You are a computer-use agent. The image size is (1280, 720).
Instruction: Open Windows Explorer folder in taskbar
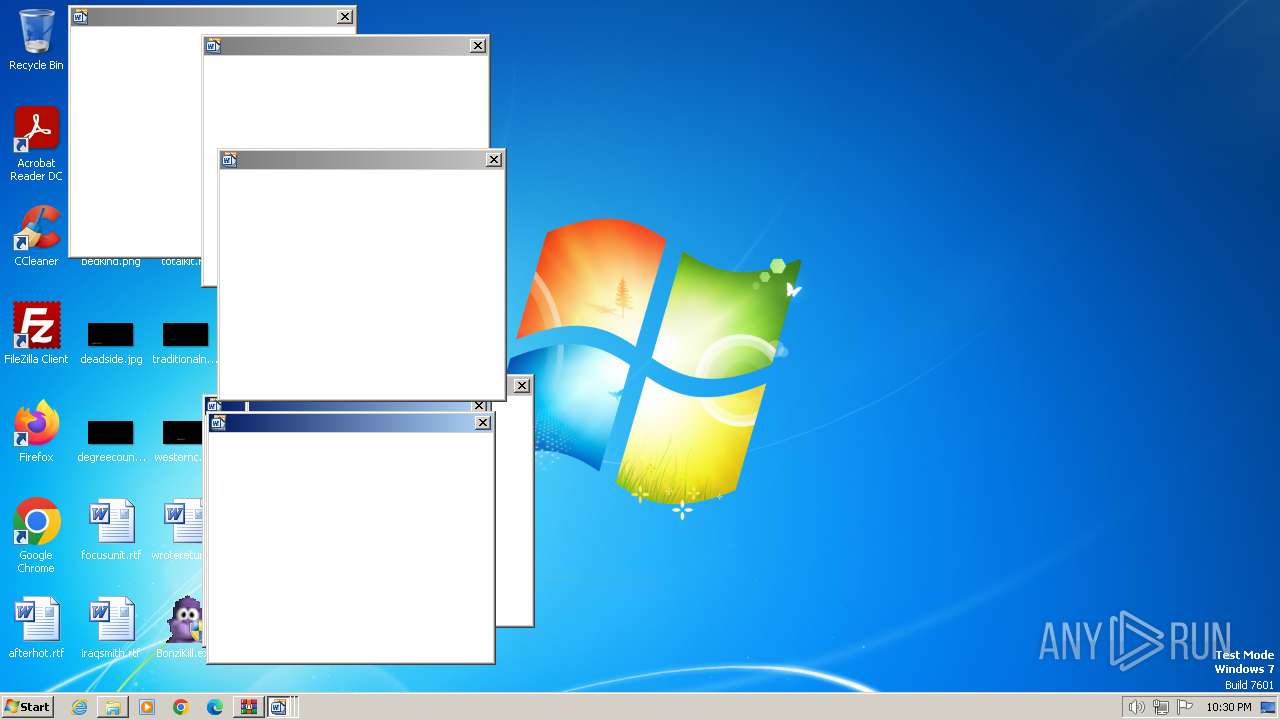[113, 707]
